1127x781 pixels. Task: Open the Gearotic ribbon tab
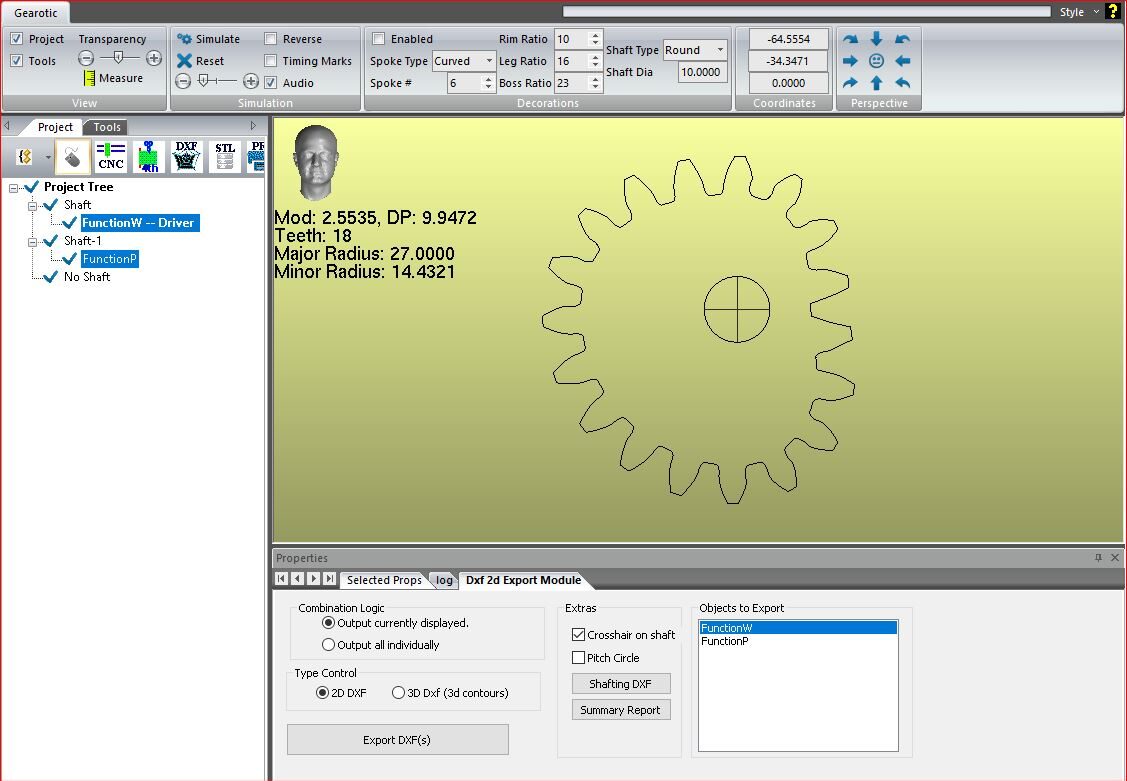[36, 12]
